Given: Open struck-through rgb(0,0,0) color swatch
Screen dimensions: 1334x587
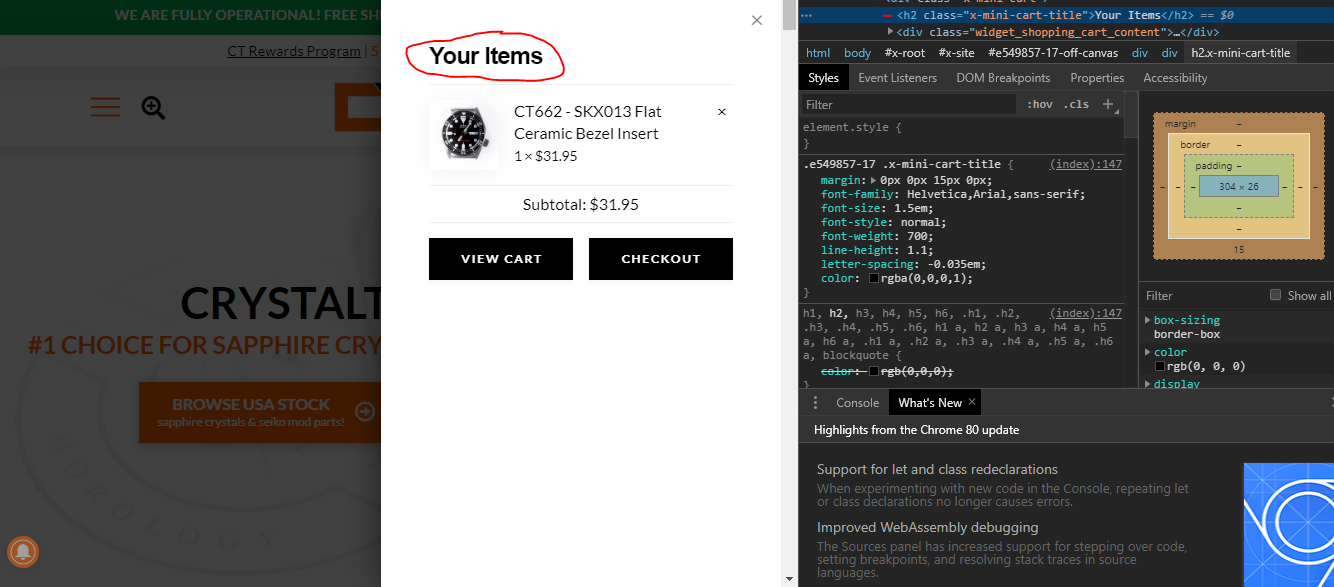Looking at the screenshot, I should pos(874,372).
